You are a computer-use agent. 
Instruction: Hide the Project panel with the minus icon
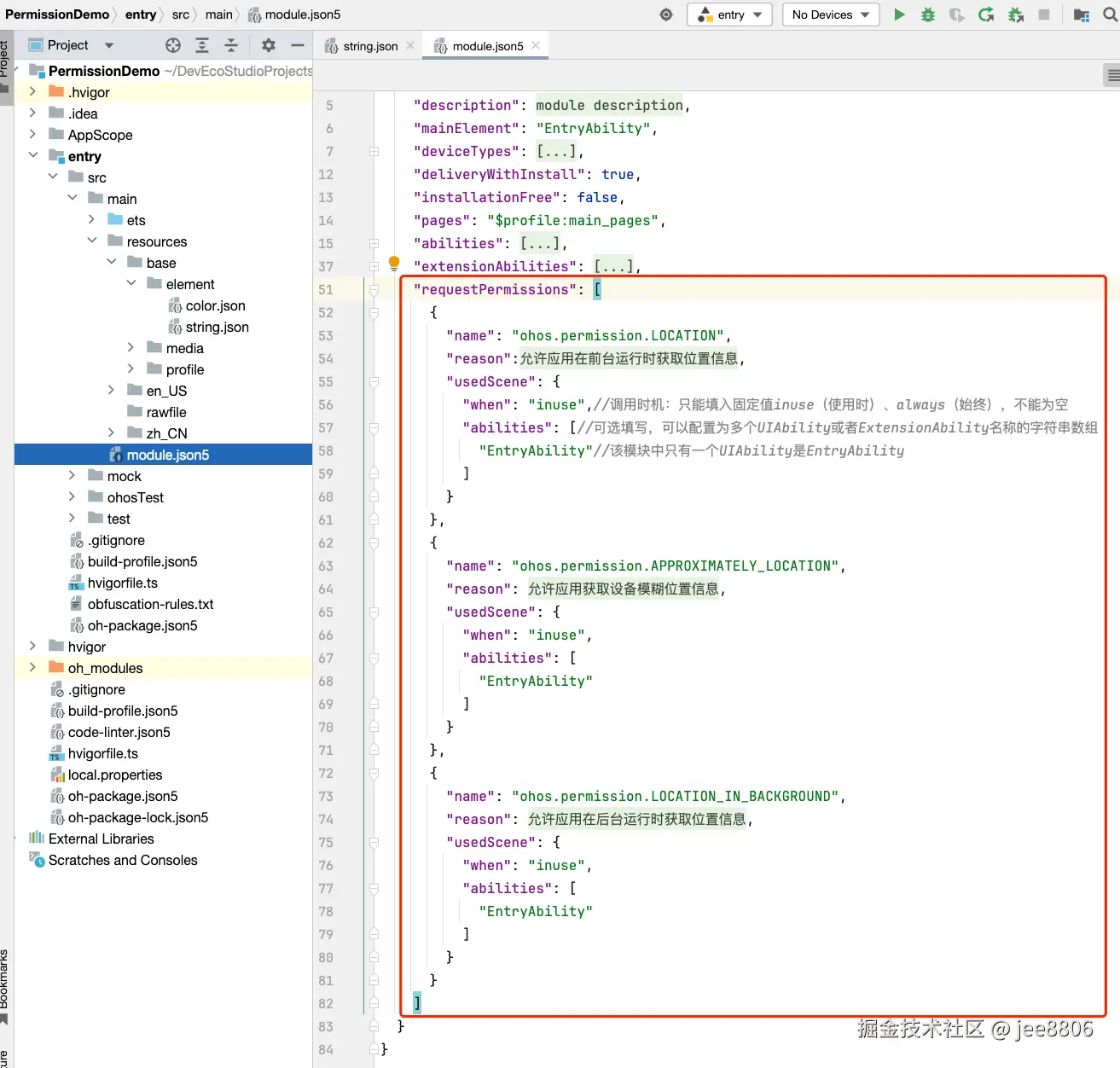coord(297,45)
